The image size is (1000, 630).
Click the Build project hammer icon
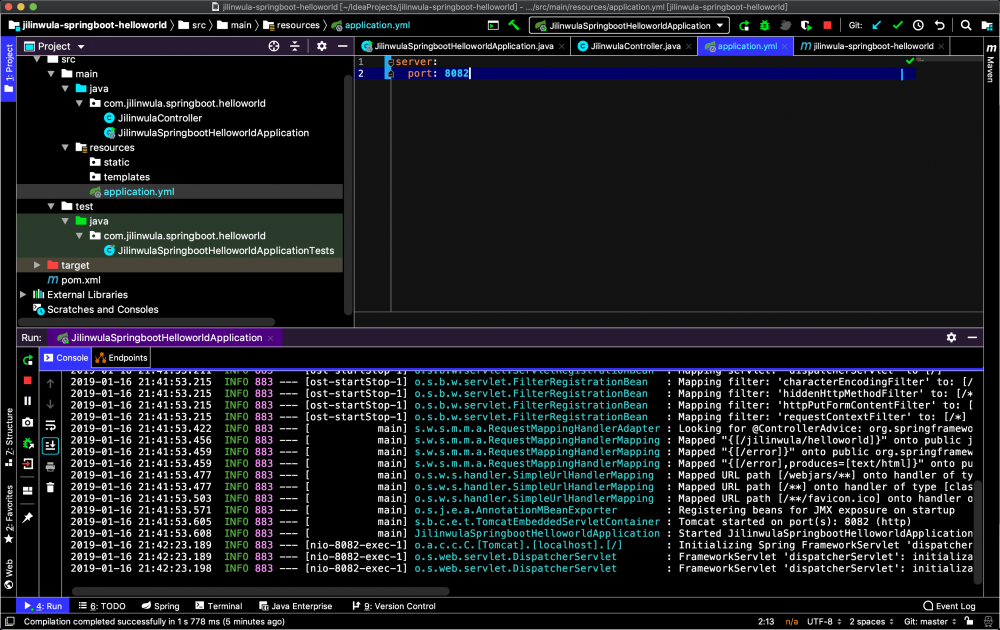coord(514,26)
